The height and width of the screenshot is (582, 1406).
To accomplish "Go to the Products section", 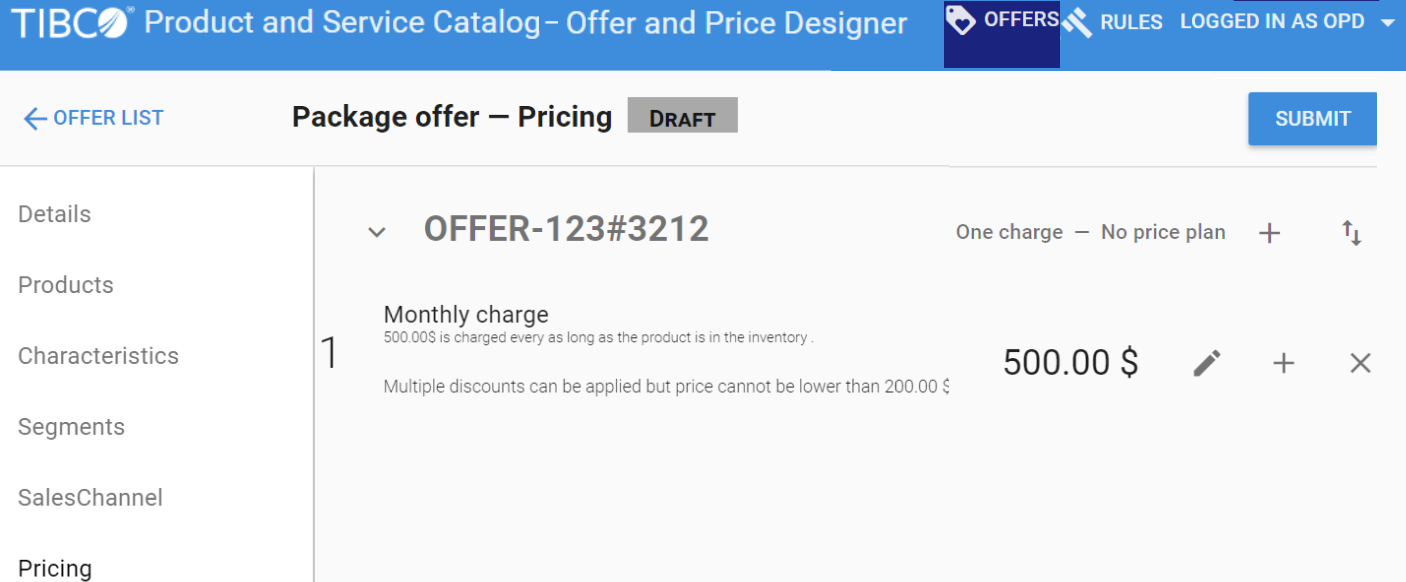I will 66,285.
